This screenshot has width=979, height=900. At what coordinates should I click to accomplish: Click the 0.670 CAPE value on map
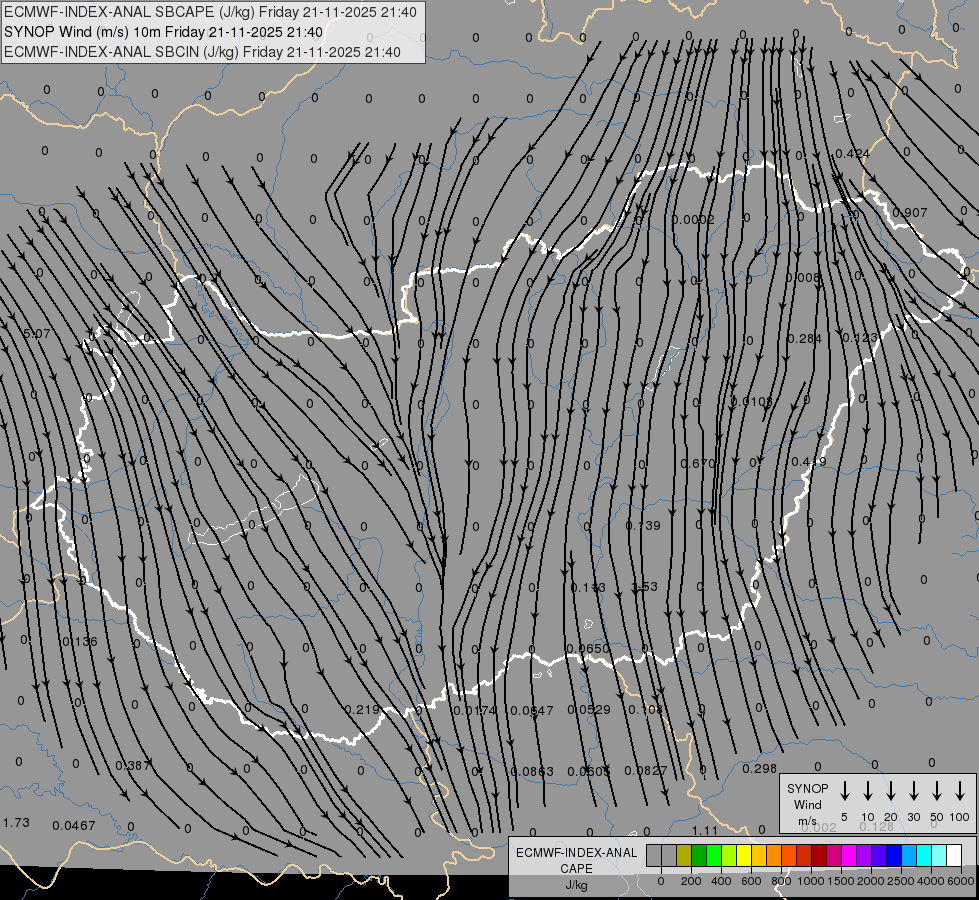[697, 463]
